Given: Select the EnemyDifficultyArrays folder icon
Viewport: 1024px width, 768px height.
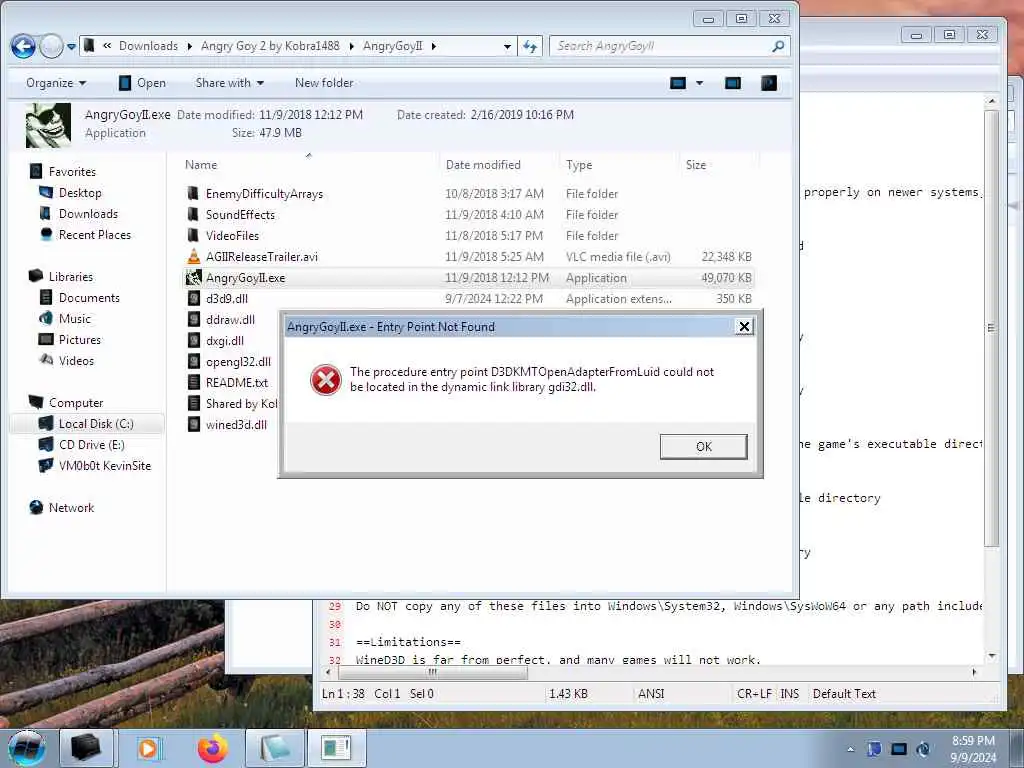Looking at the screenshot, I should 193,193.
